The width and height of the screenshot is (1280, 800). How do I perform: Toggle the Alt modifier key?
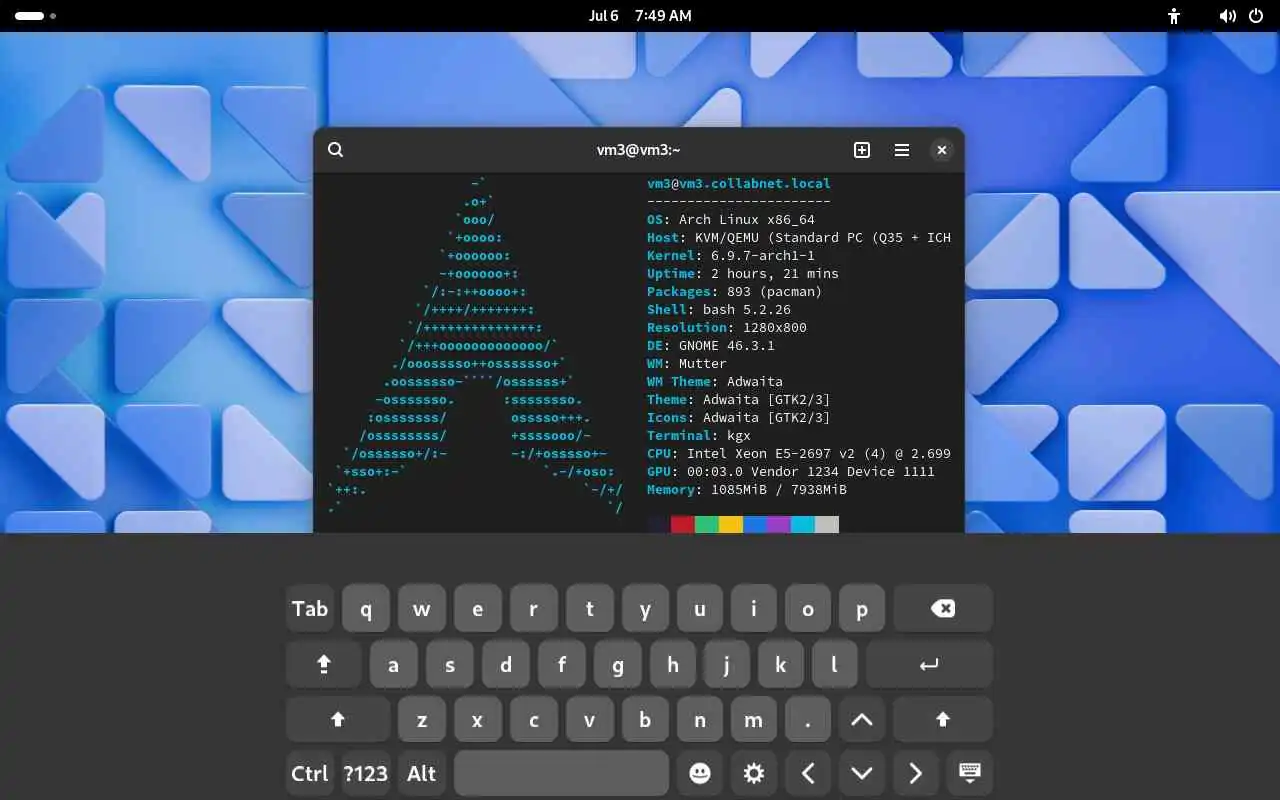pos(422,773)
